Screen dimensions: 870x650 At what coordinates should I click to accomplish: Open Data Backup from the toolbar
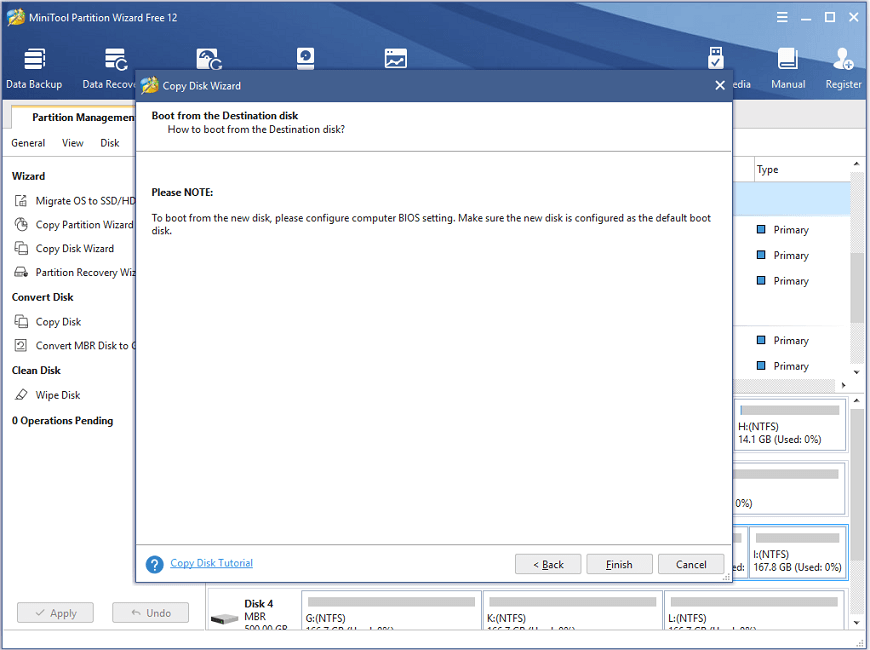pyautogui.click(x=34, y=69)
